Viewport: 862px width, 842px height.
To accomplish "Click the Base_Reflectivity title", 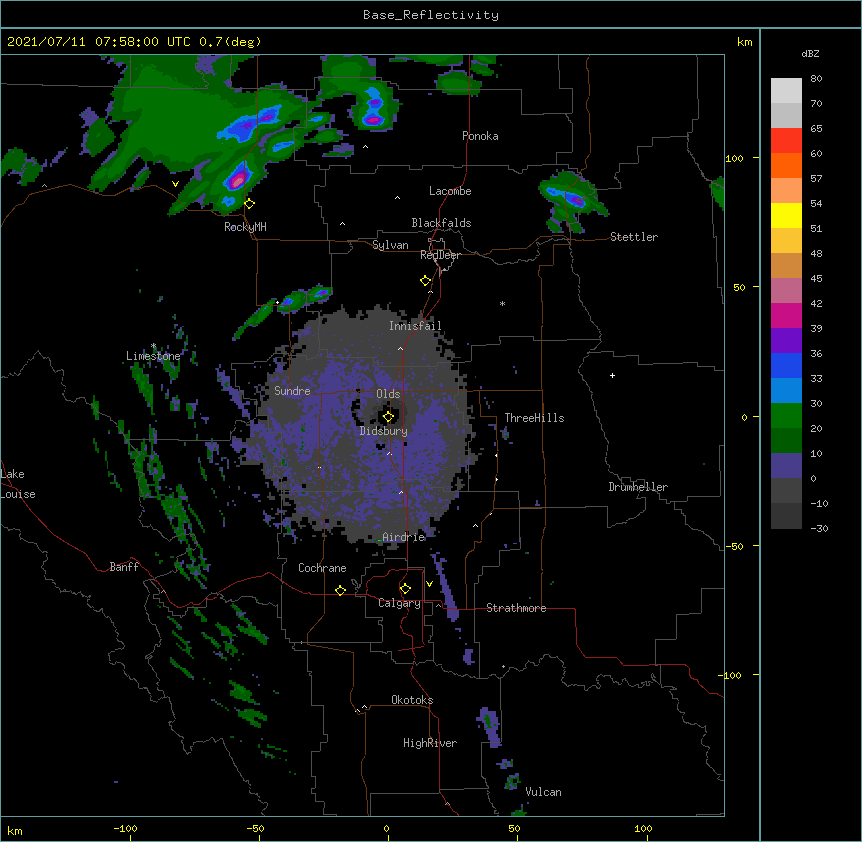I will pos(431,15).
